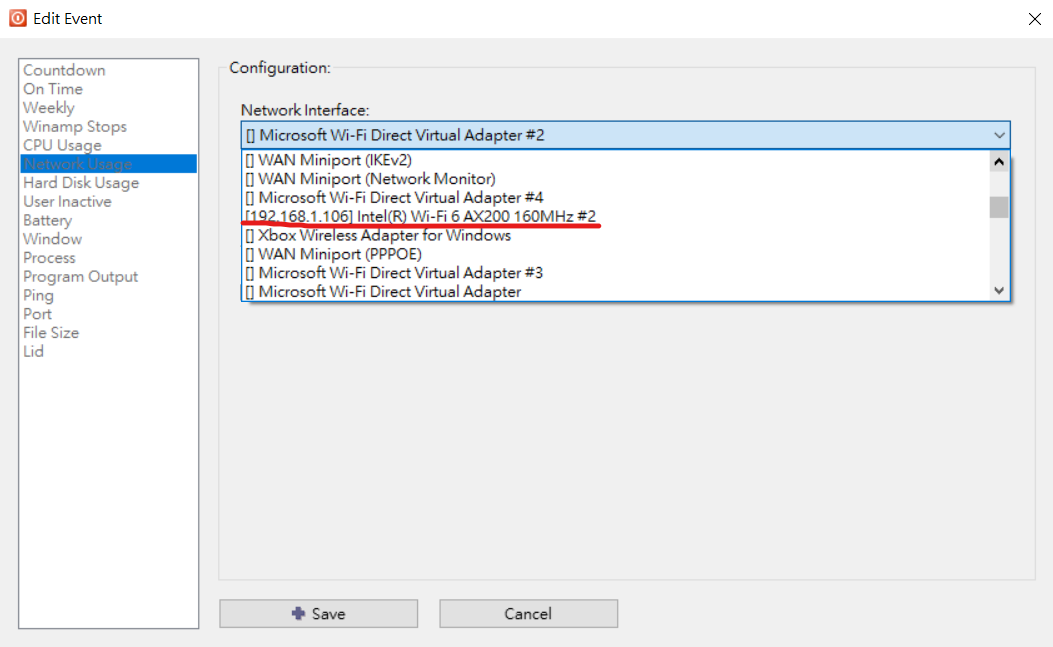Collapse the Network Interface combo box
Viewport: 1053px width, 647px height.
(x=999, y=135)
